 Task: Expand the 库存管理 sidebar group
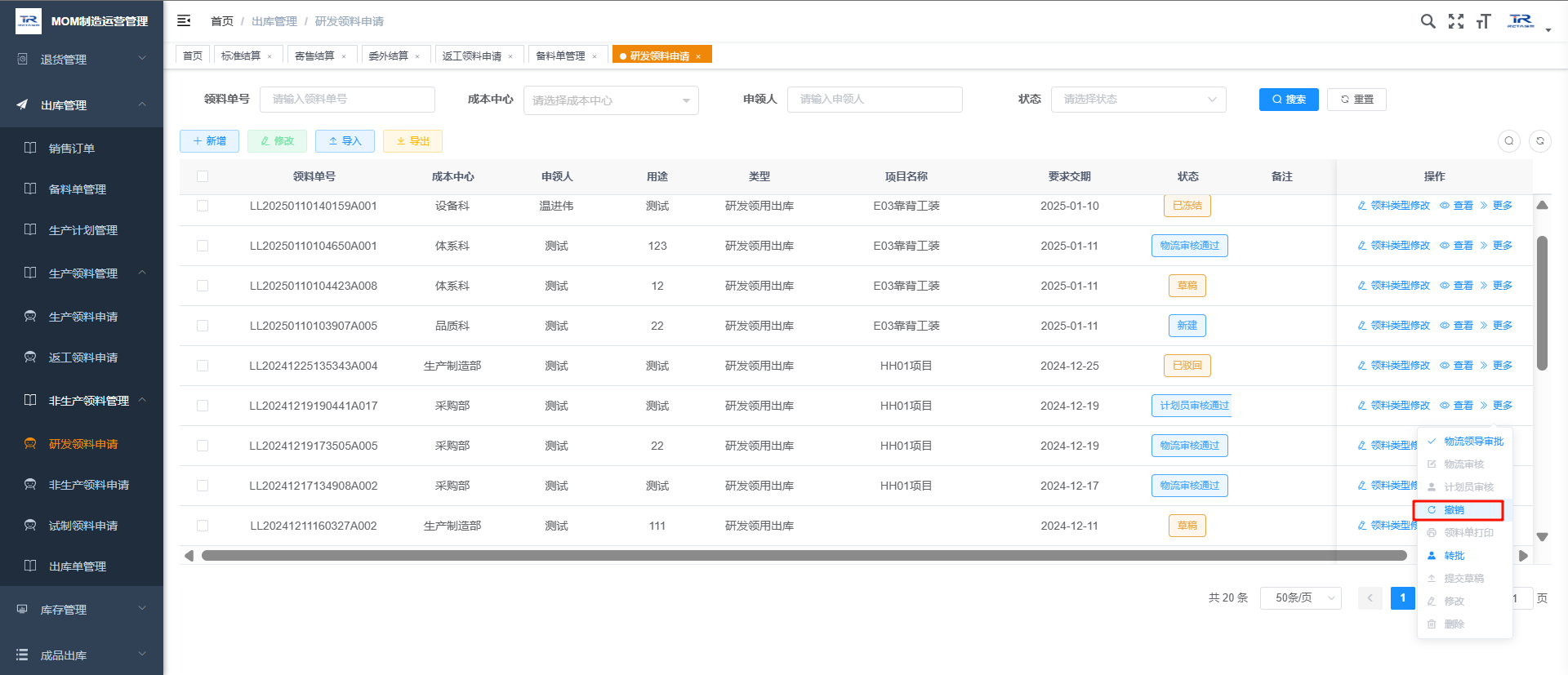pyautogui.click(x=82, y=610)
